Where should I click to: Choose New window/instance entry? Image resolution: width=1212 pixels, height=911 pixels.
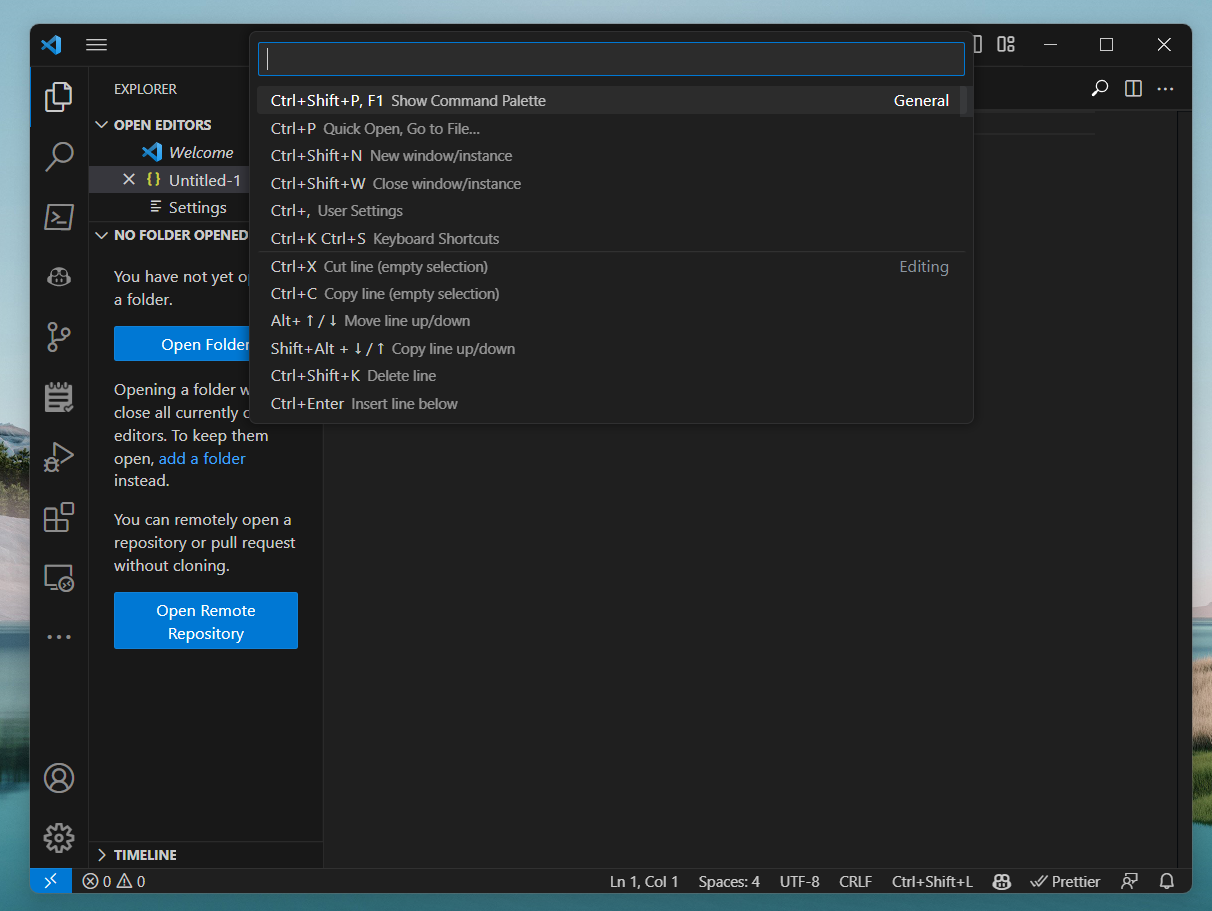click(609, 155)
